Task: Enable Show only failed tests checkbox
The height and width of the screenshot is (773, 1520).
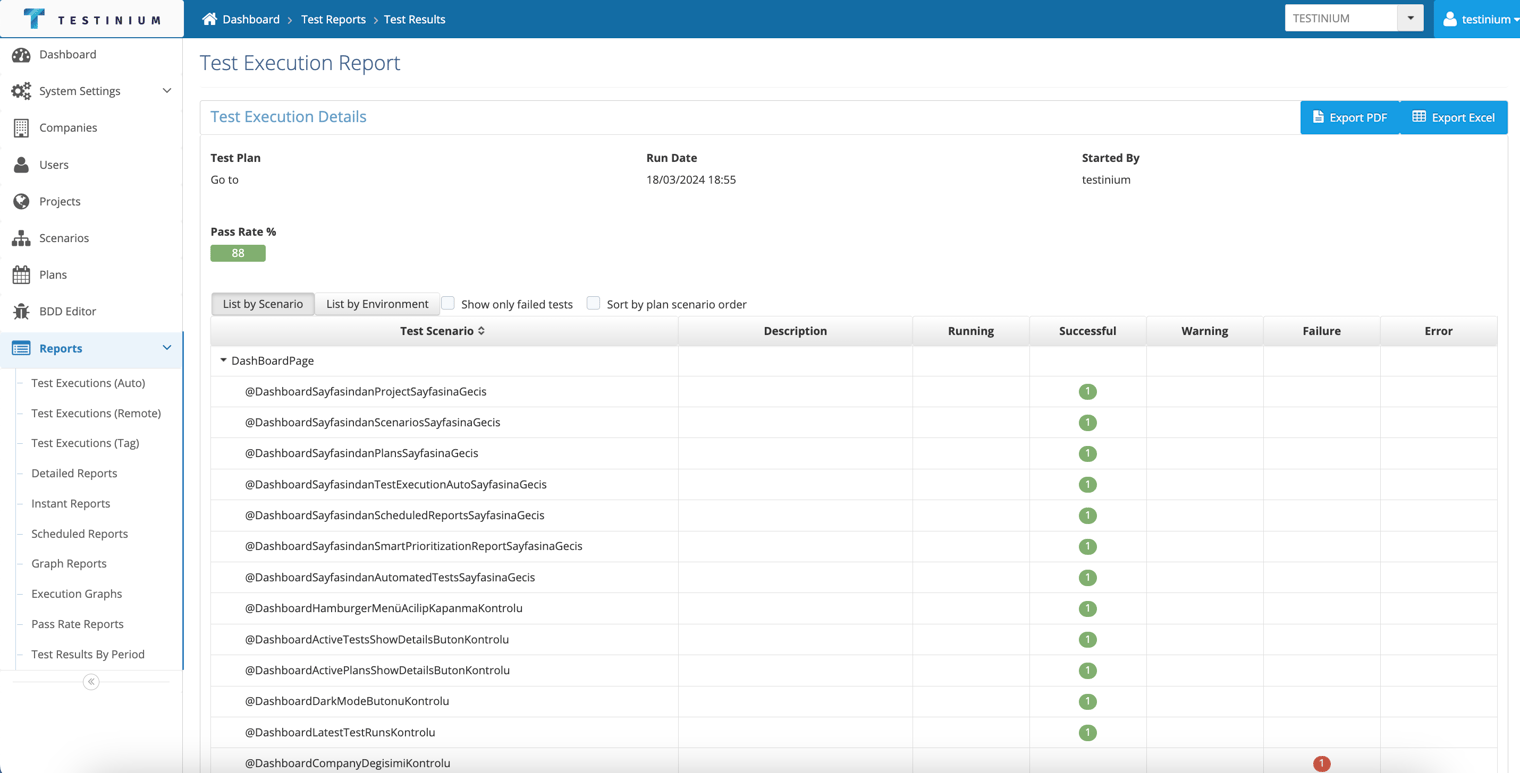Action: click(x=448, y=303)
